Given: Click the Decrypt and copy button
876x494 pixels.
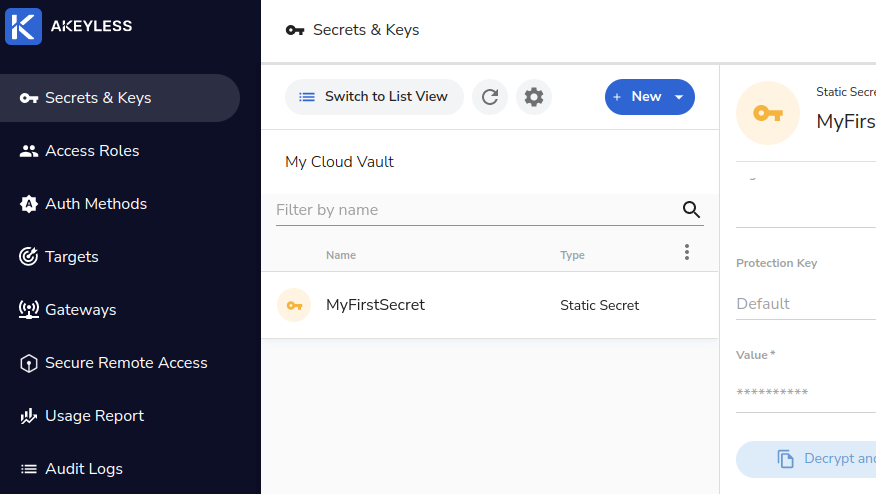Looking at the screenshot, I should (x=806, y=459).
